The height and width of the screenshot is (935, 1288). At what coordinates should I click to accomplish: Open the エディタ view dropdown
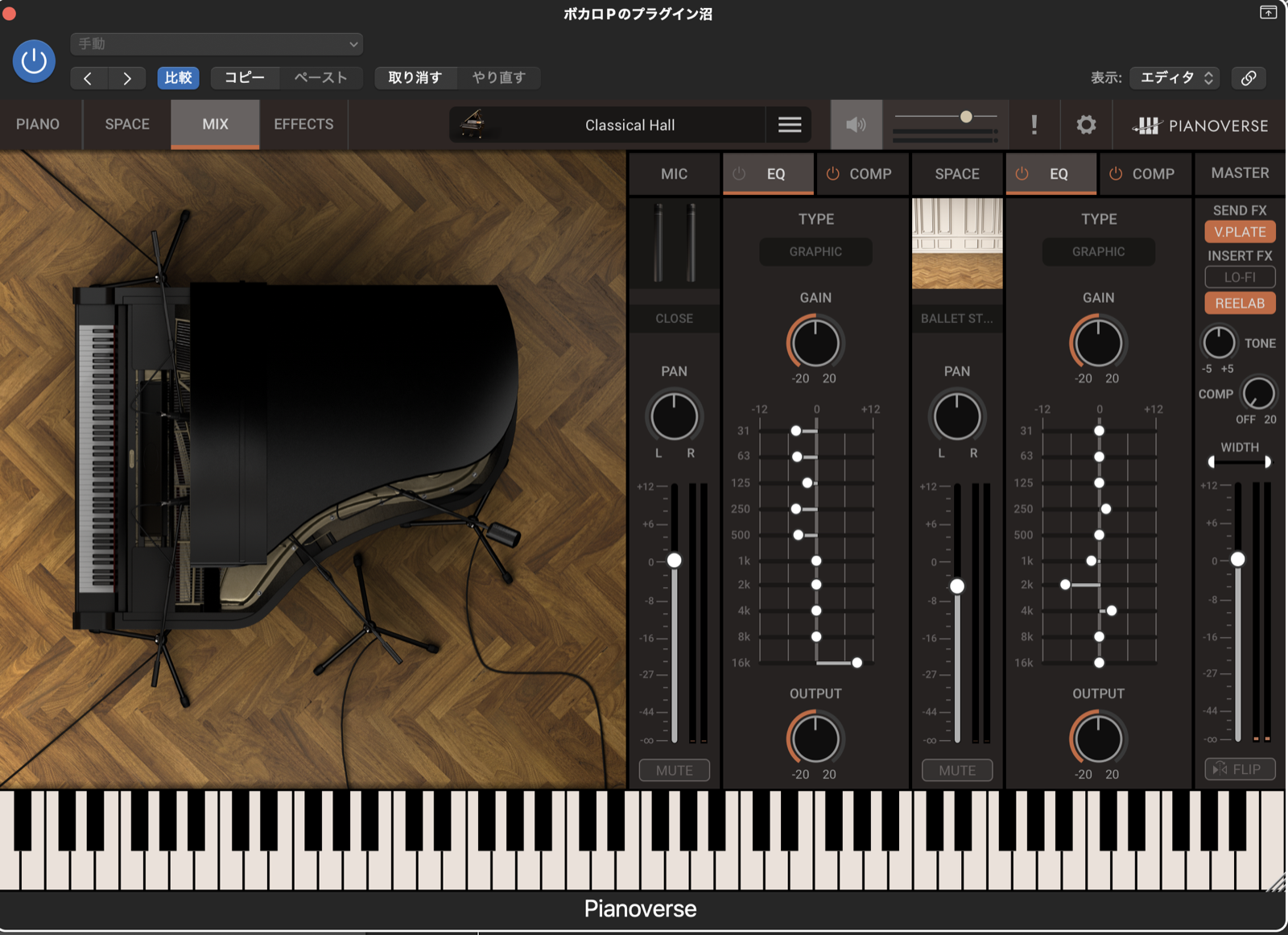[x=1175, y=78]
